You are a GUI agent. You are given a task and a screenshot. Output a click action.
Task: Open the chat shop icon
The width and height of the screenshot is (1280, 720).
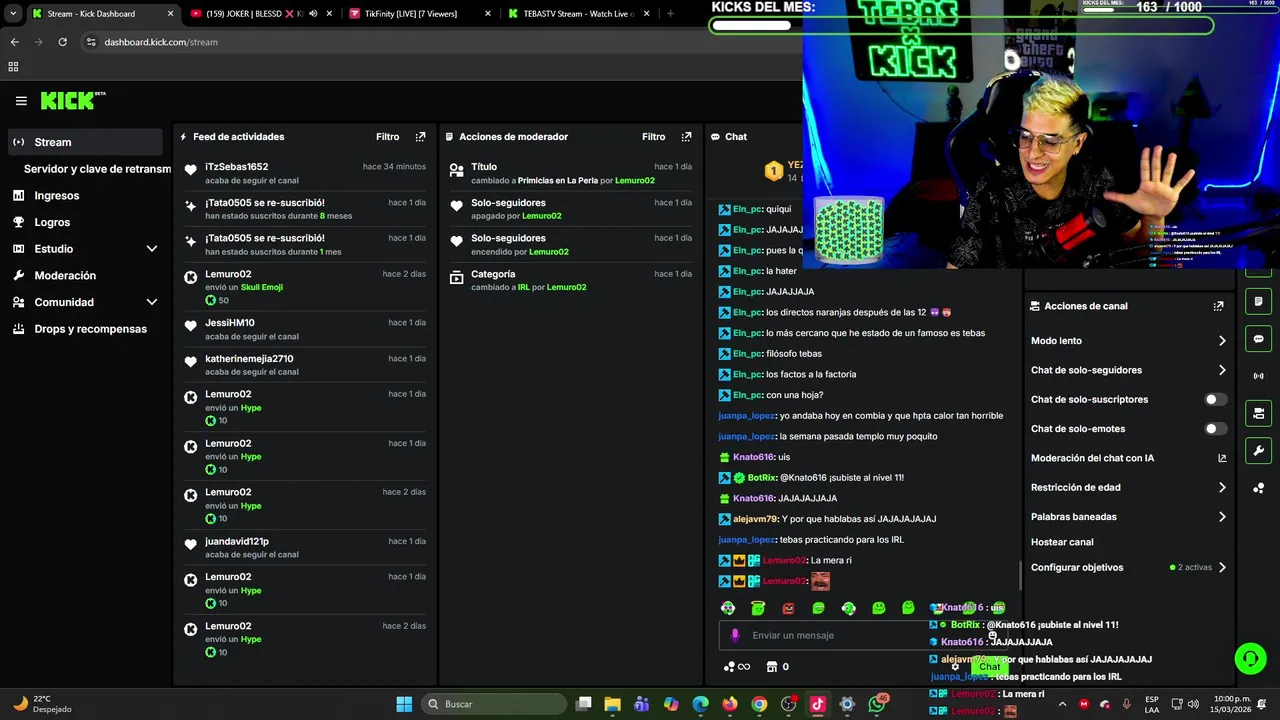pyautogui.click(x=772, y=667)
